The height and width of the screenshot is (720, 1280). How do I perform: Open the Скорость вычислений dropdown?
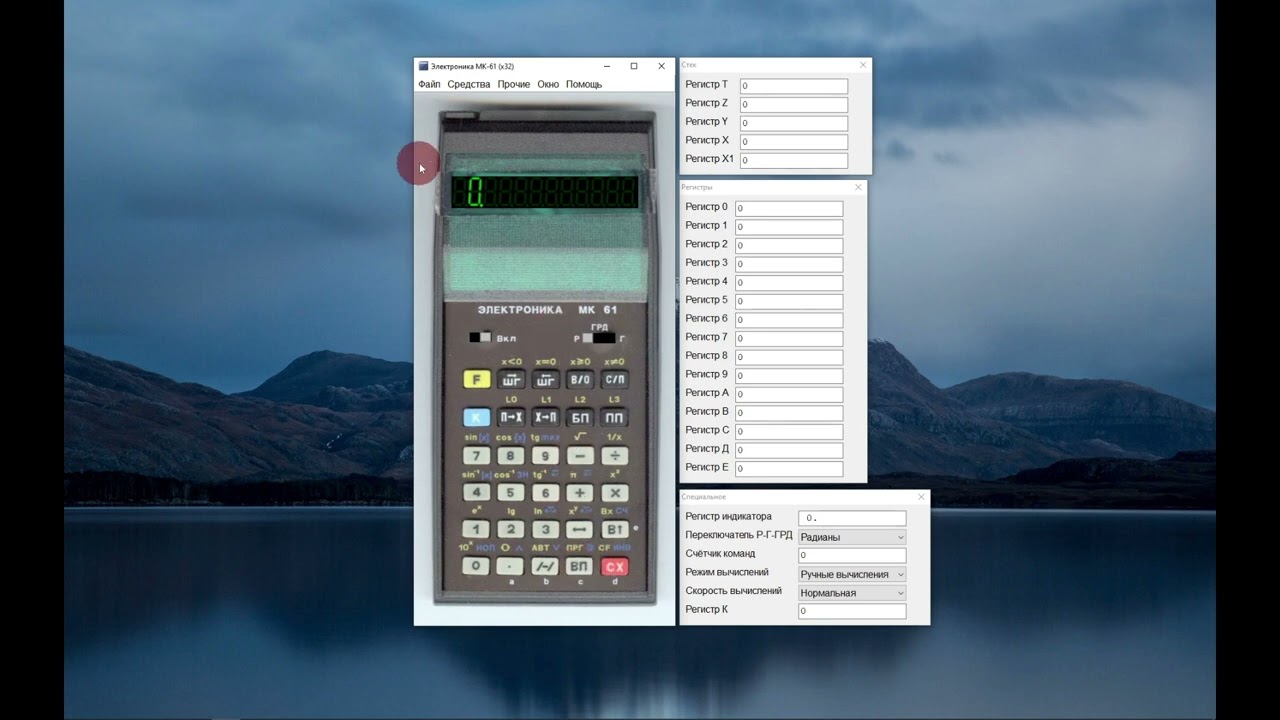tap(852, 593)
